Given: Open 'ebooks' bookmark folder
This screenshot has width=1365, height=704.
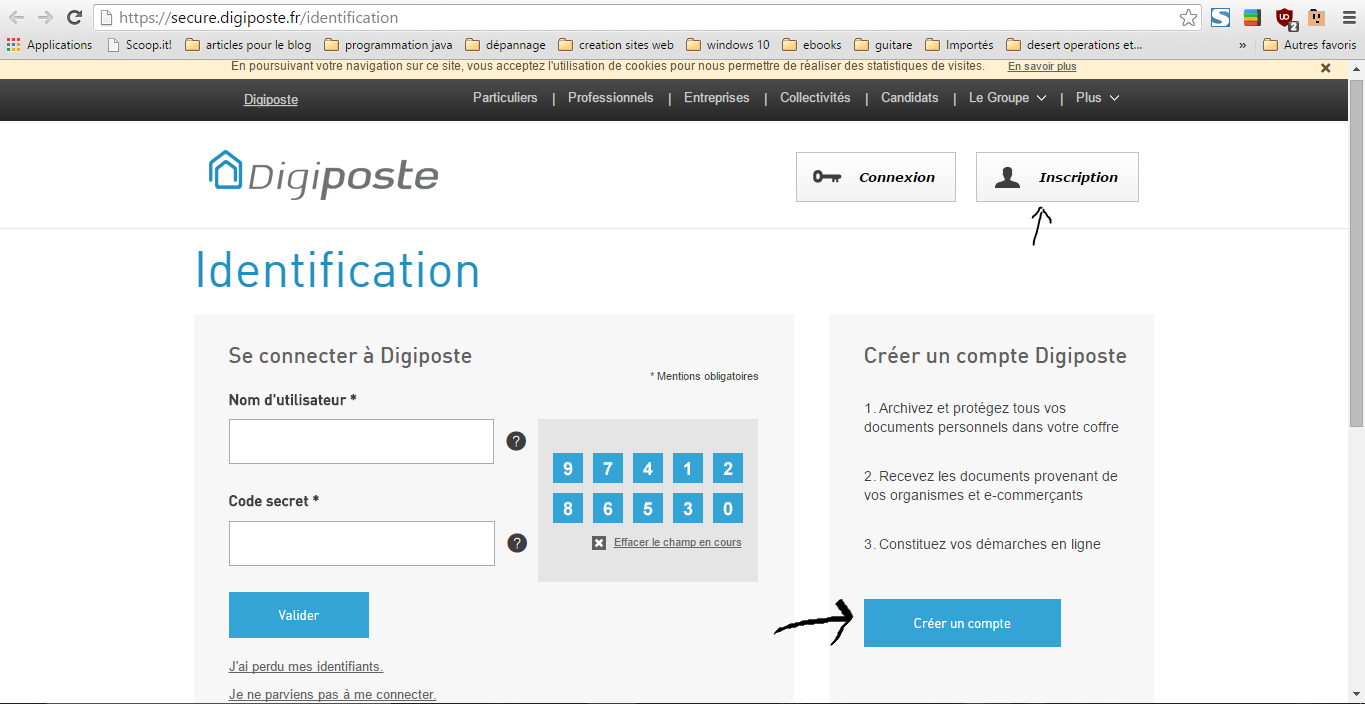Looking at the screenshot, I should pos(812,45).
